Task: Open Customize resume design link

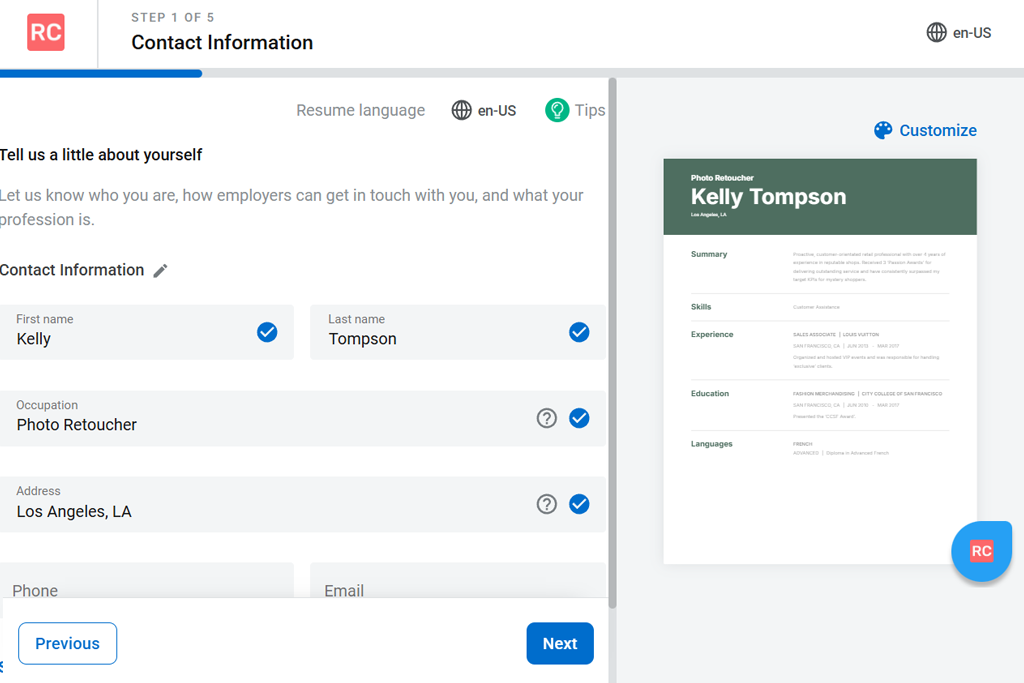Action: pyautogui.click(x=925, y=131)
